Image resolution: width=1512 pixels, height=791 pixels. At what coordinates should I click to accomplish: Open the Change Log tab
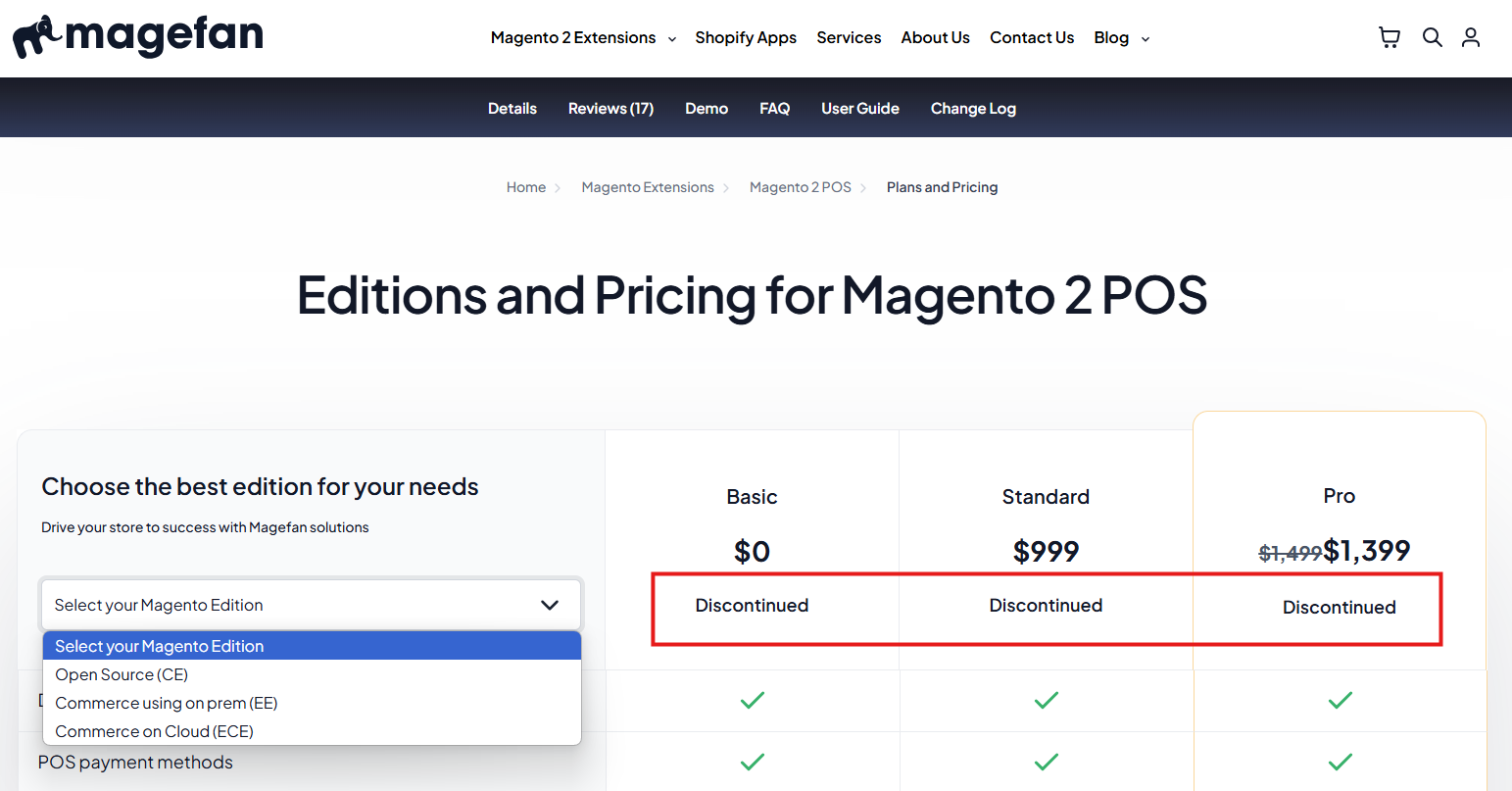pos(973,109)
